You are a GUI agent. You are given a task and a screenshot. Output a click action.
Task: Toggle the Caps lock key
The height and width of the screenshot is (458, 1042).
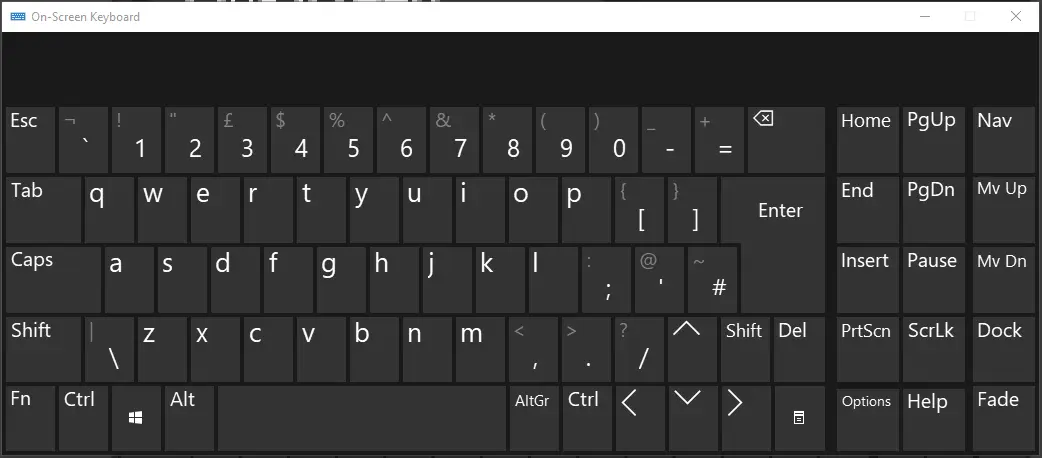coord(53,280)
